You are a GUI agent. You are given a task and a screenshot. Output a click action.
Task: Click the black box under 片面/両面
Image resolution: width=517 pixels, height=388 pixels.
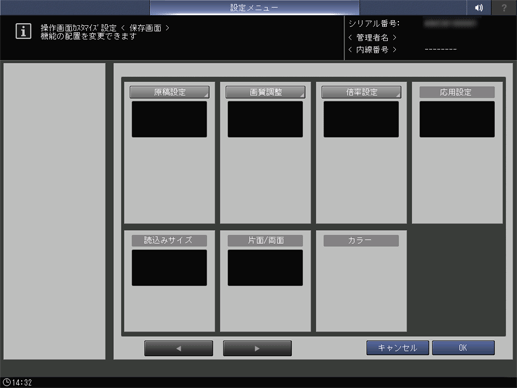pyautogui.click(x=265, y=268)
